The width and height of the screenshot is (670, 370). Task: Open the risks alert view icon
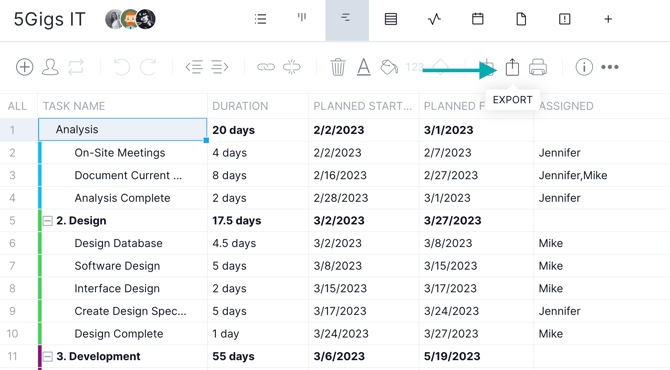click(x=564, y=19)
